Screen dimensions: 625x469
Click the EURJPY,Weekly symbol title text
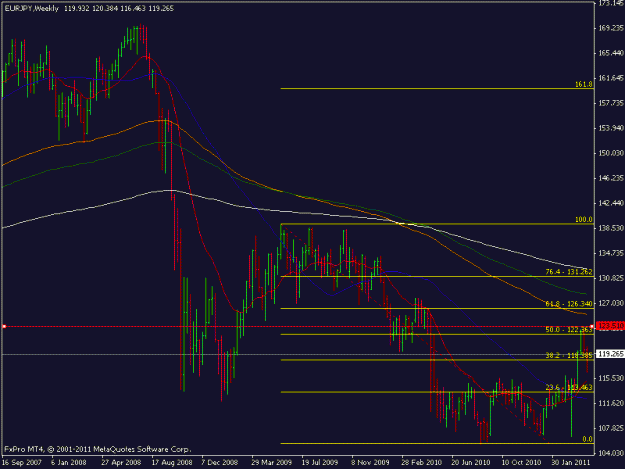click(x=31, y=8)
